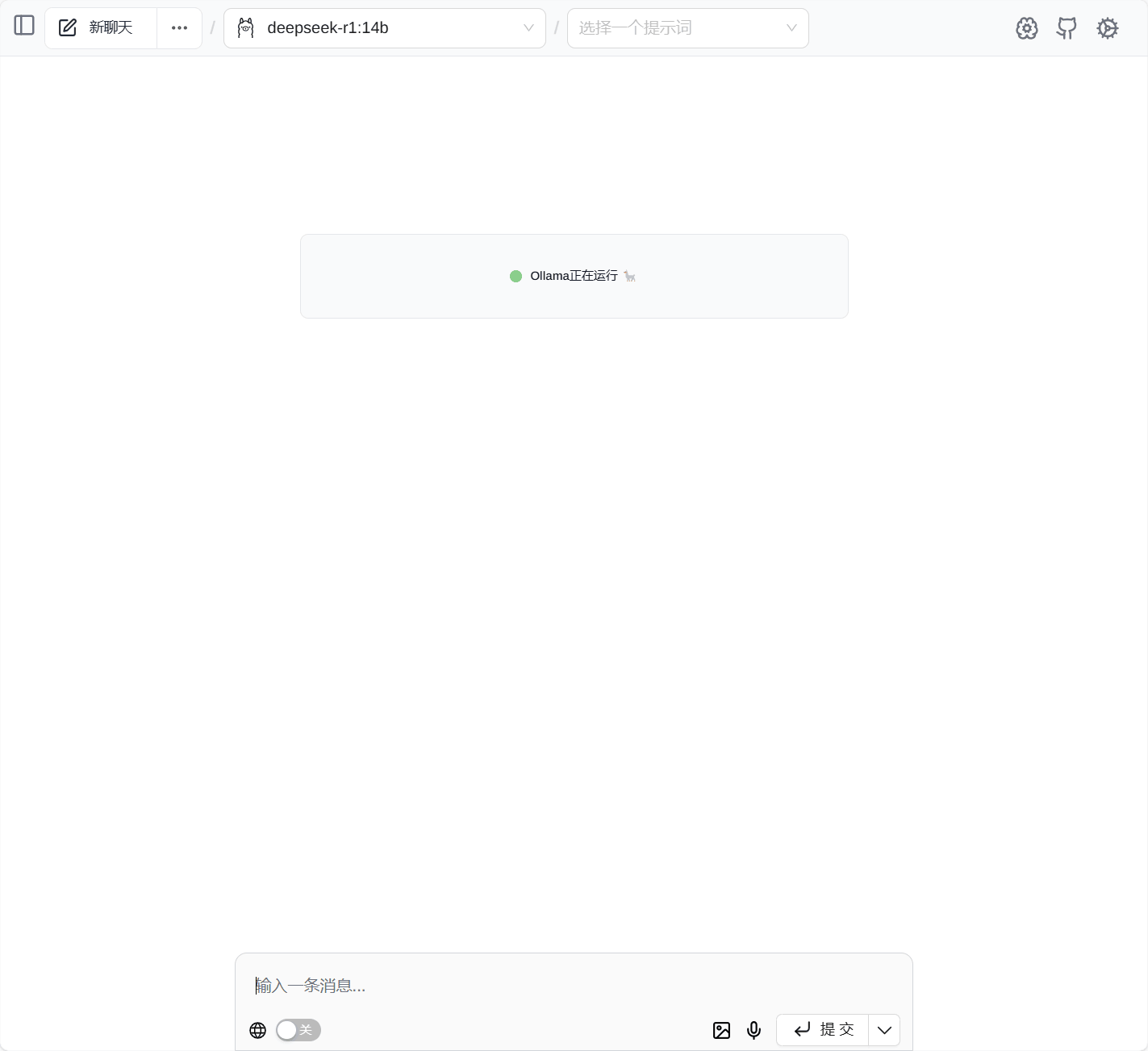Activate the microphone voice input
The image size is (1148, 1051).
coord(754,1030)
